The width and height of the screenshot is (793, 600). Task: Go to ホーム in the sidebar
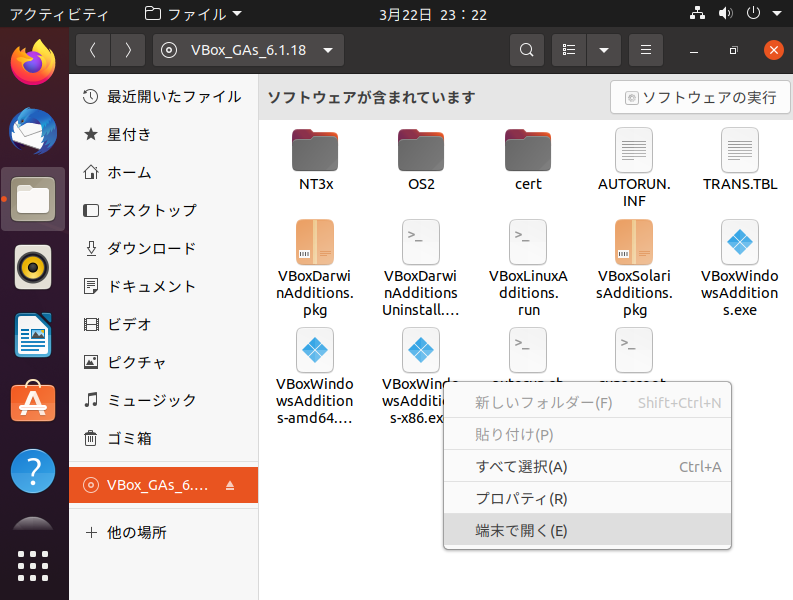tap(163, 173)
